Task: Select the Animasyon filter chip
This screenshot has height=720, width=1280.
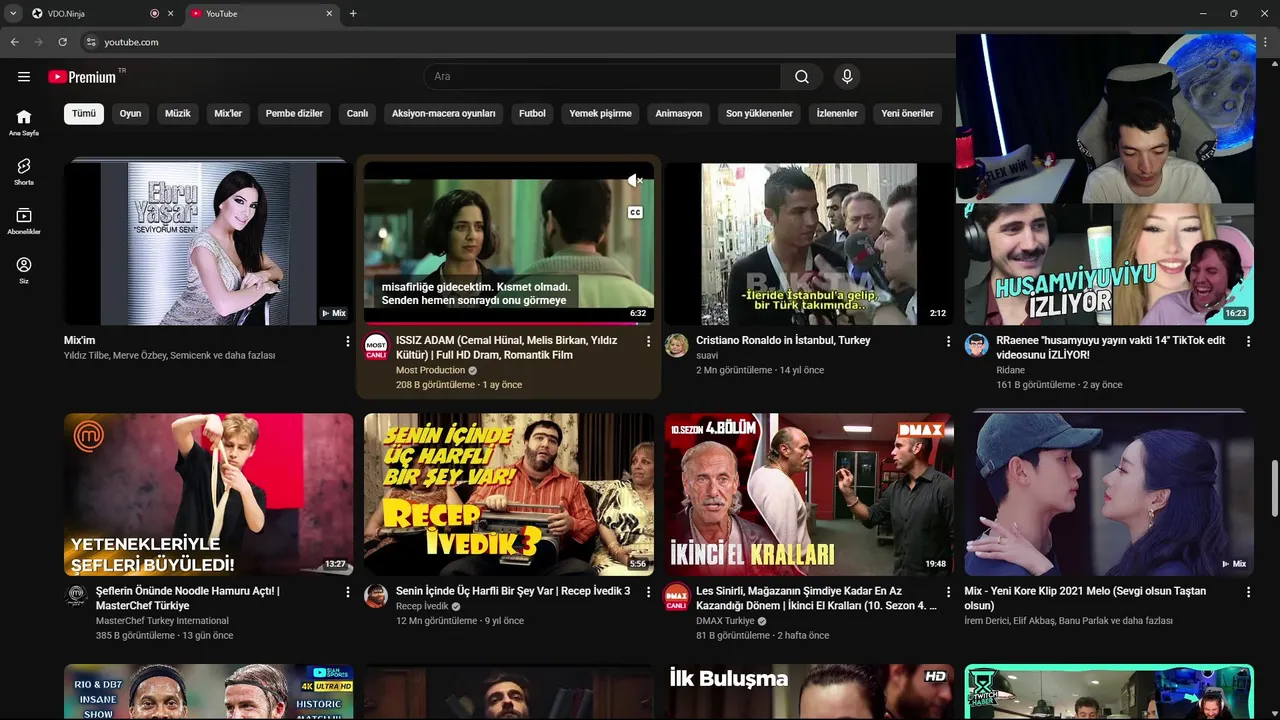Action: pos(679,113)
